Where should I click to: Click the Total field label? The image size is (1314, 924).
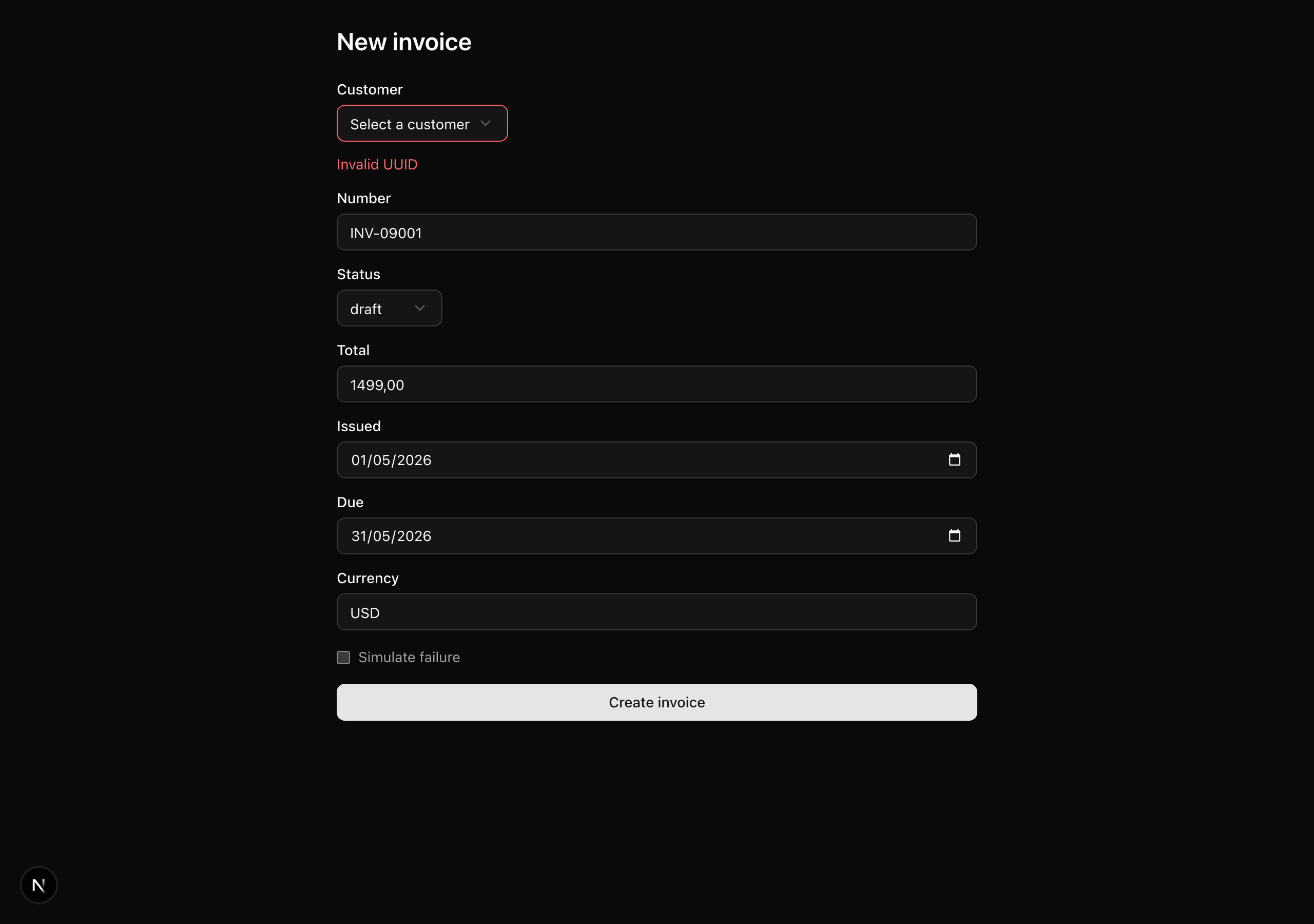pyautogui.click(x=353, y=351)
